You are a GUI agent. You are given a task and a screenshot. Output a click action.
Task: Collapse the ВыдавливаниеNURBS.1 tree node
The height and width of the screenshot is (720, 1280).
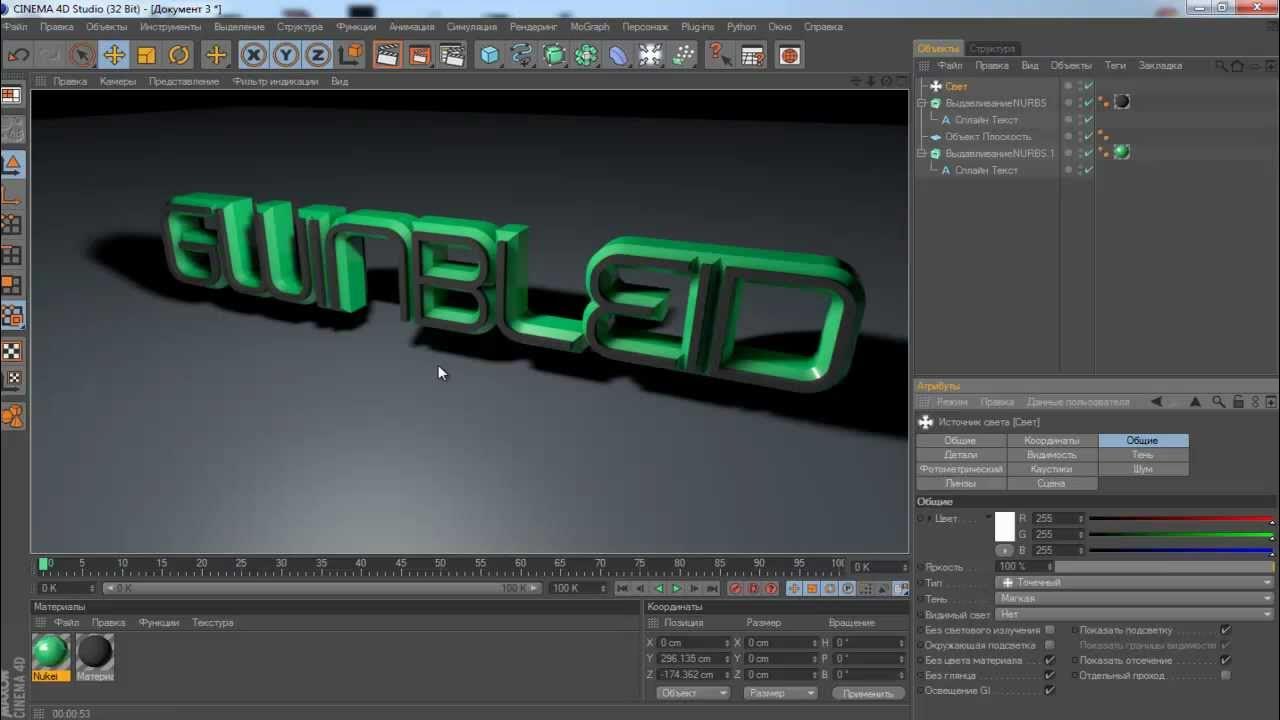tap(923, 154)
